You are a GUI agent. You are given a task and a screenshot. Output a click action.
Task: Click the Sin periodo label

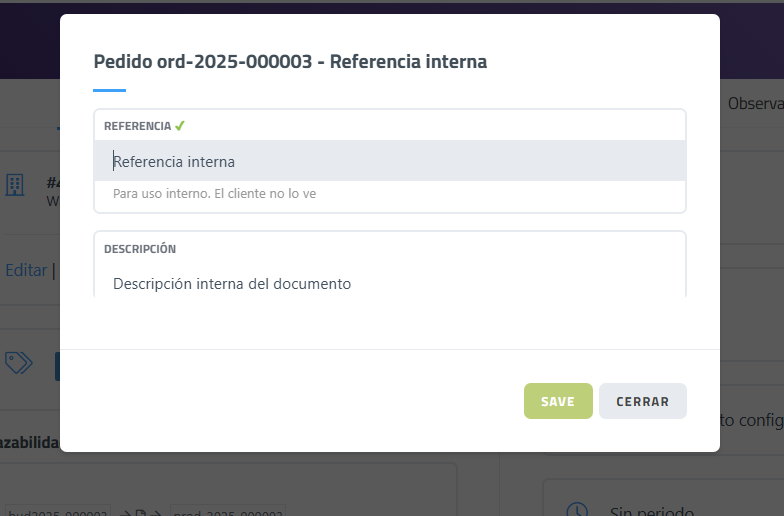click(x=650, y=511)
